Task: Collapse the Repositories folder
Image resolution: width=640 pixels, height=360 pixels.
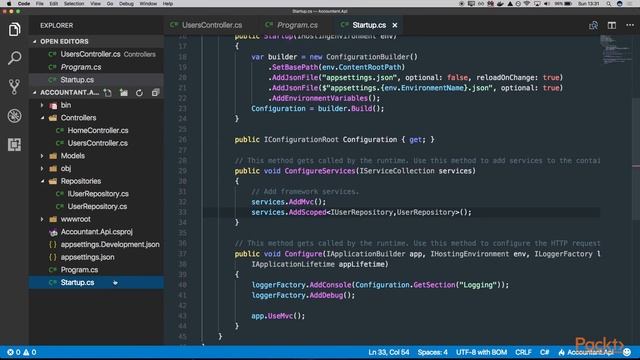Action: (42, 181)
